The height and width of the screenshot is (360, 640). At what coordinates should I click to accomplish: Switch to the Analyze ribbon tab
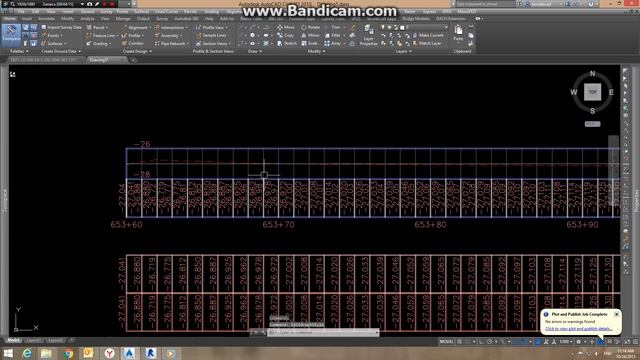tap(87, 19)
